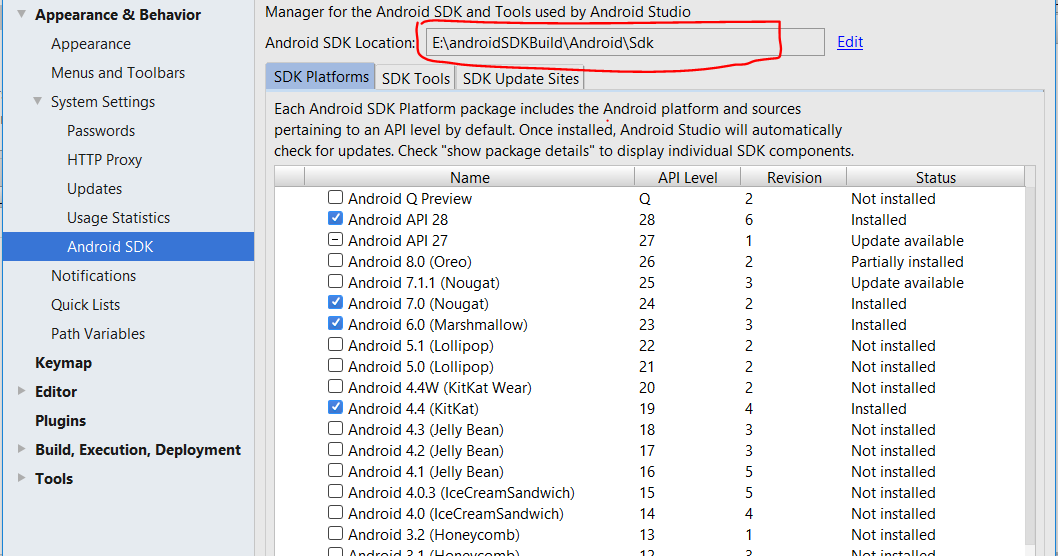Viewport: 1058px width, 556px height.
Task: Uncheck the Android API 28 checkbox
Action: click(335, 218)
